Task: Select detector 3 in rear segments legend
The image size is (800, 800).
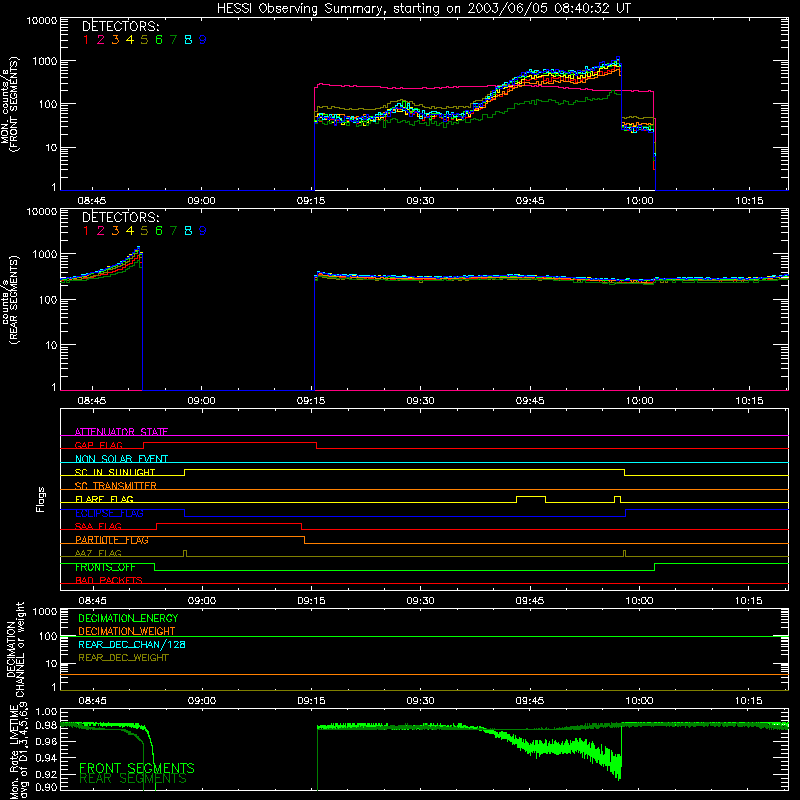Action: pyautogui.click(x=115, y=231)
